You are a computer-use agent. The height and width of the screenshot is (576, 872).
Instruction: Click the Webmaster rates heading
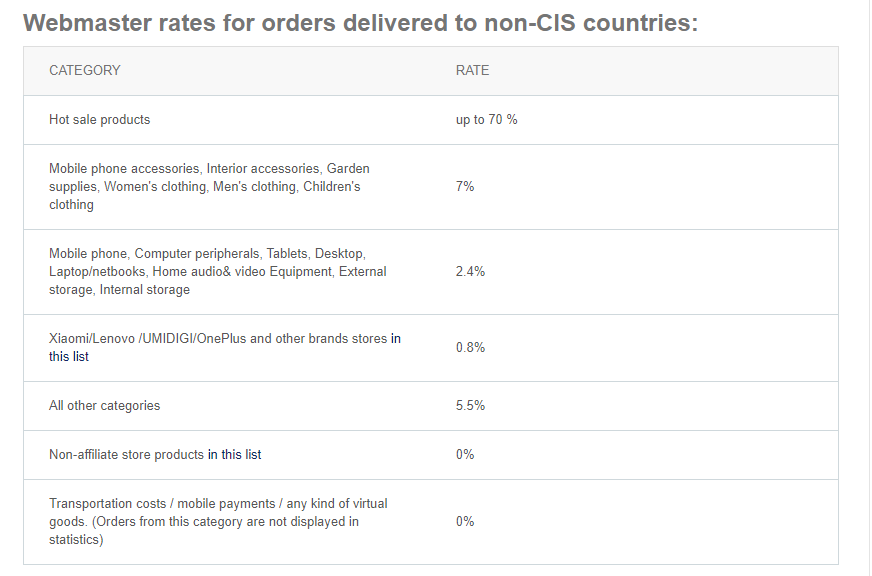[360, 23]
